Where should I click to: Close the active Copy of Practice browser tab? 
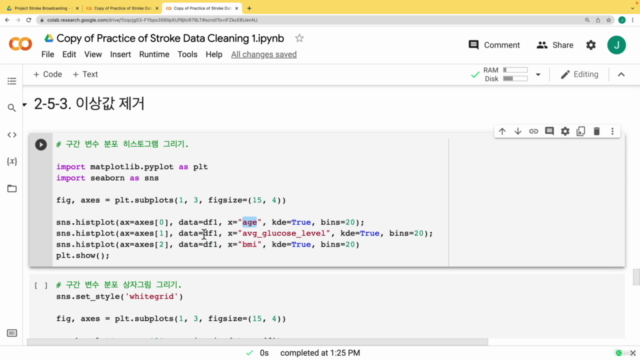click(237, 8)
